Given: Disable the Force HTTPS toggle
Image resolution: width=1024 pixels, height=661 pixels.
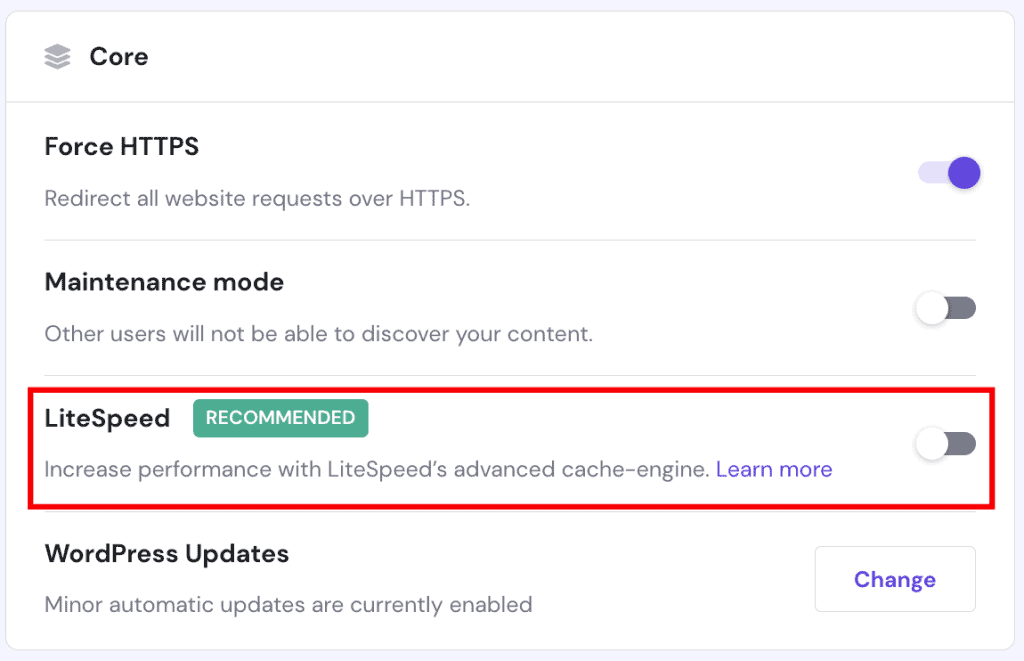Looking at the screenshot, I should click(x=948, y=172).
